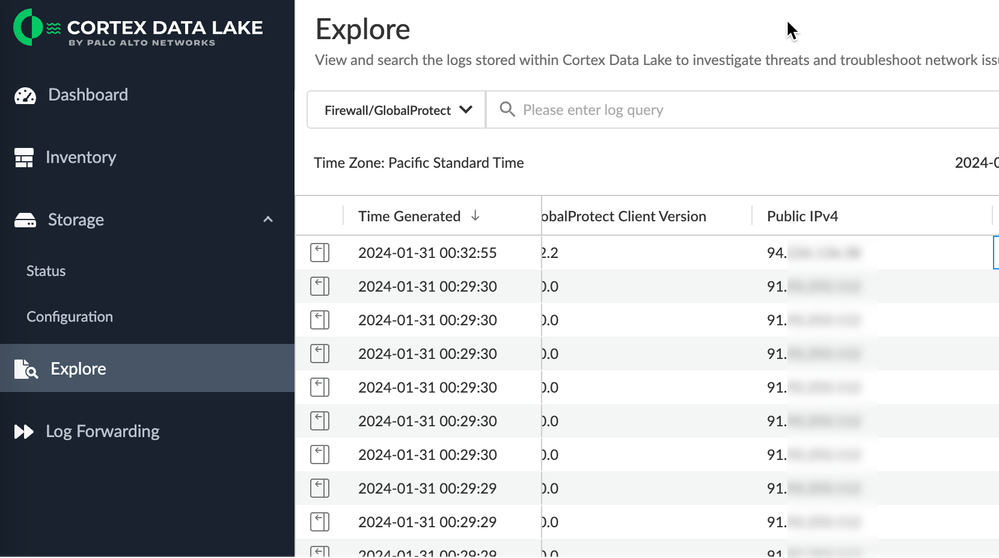Open Storage Configuration page
999x558 pixels.
coord(69,317)
